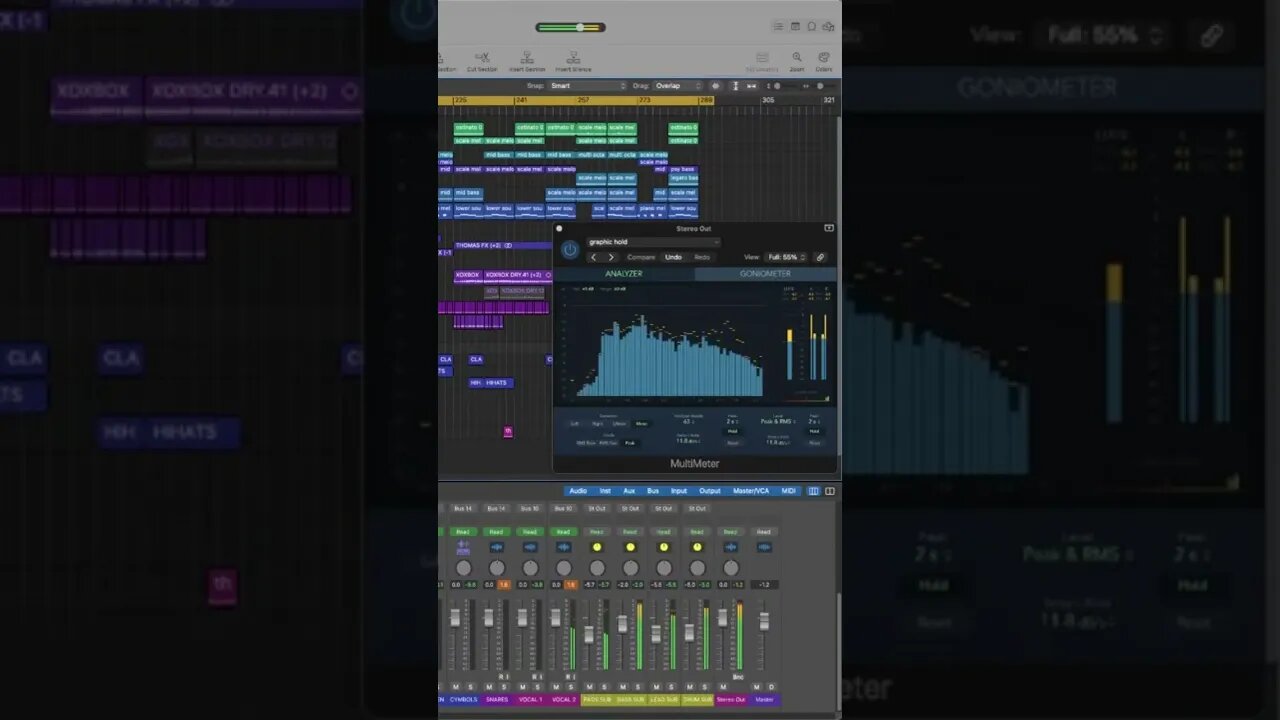The width and height of the screenshot is (1280, 720).
Task: Go to previous MultiMeter preset arrow
Action: click(593, 257)
